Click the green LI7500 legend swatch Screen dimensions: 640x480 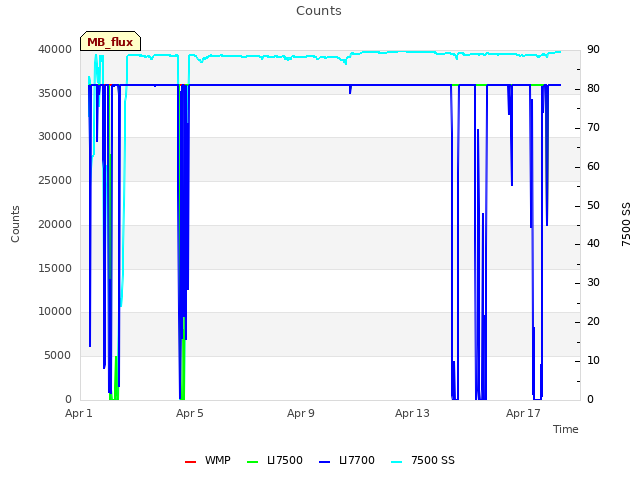[253, 462]
